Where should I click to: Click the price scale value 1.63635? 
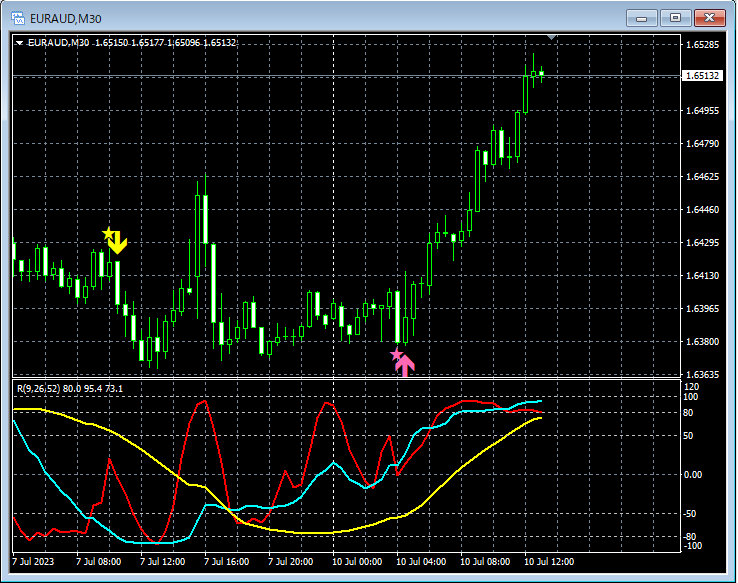(702, 374)
